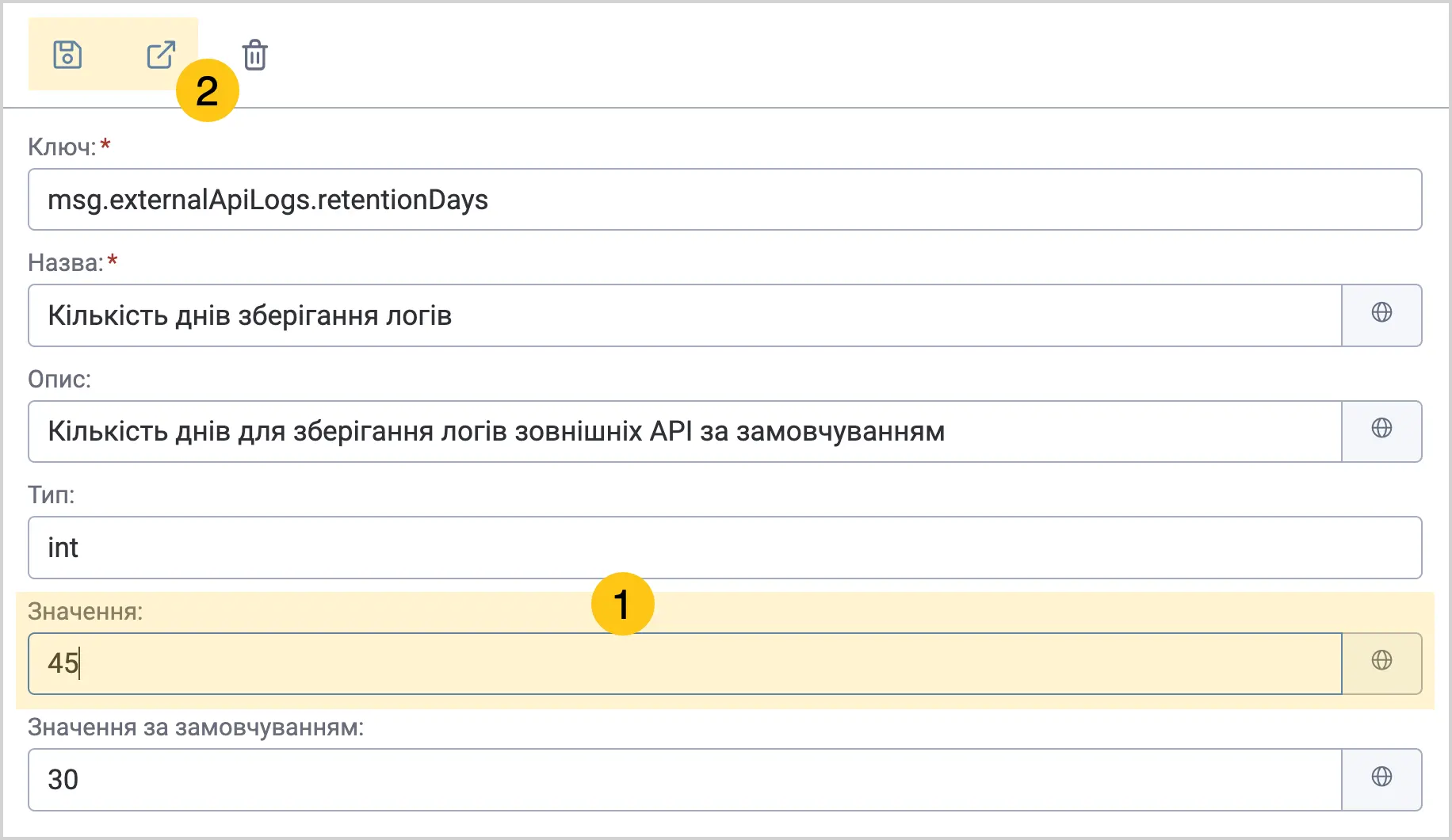Image resolution: width=1452 pixels, height=840 pixels.
Task: Focus the default value field showing 30
Action: (685, 780)
